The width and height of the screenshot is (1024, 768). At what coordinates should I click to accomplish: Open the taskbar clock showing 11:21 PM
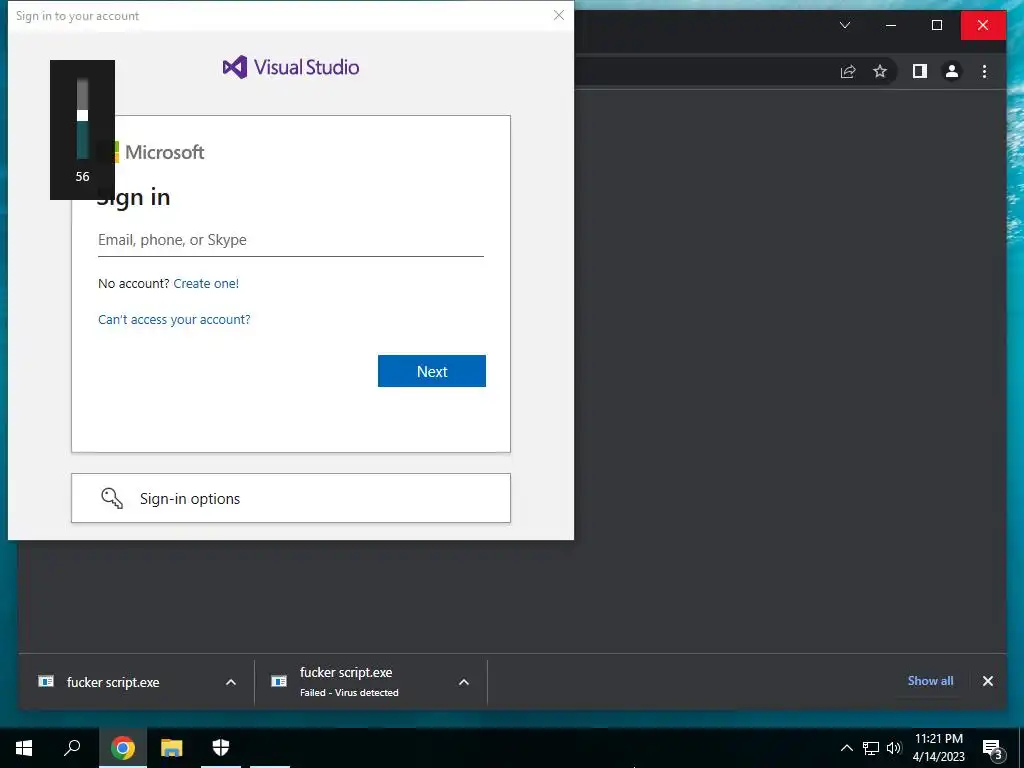[938, 748]
